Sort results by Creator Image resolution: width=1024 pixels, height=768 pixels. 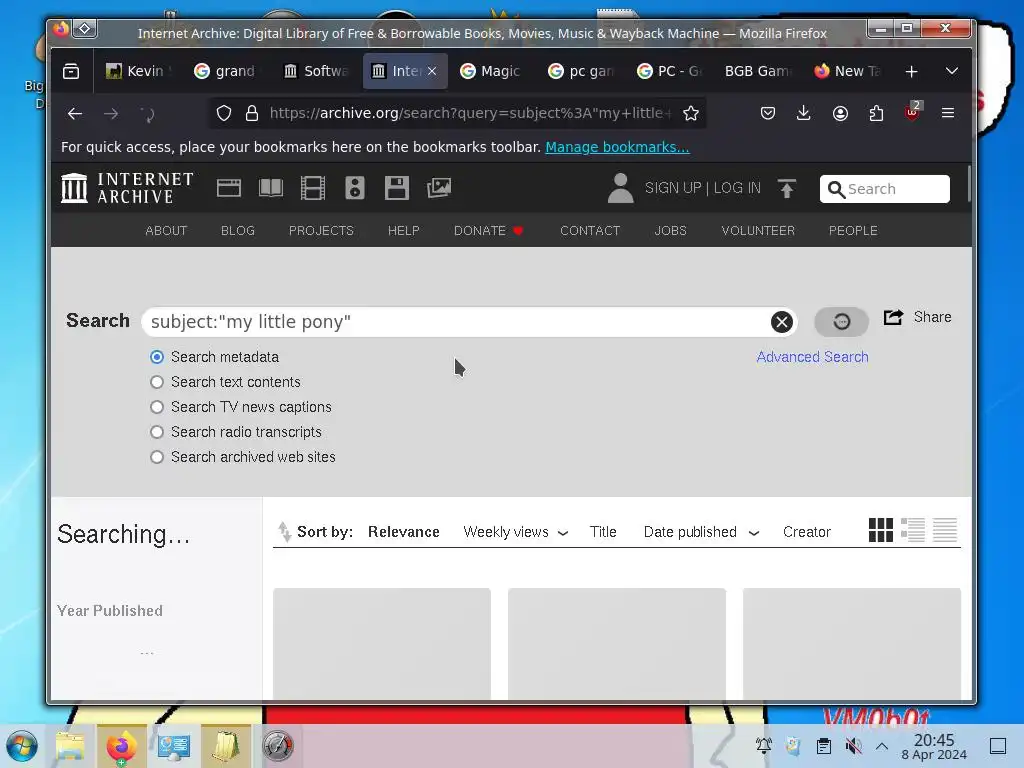point(807,532)
